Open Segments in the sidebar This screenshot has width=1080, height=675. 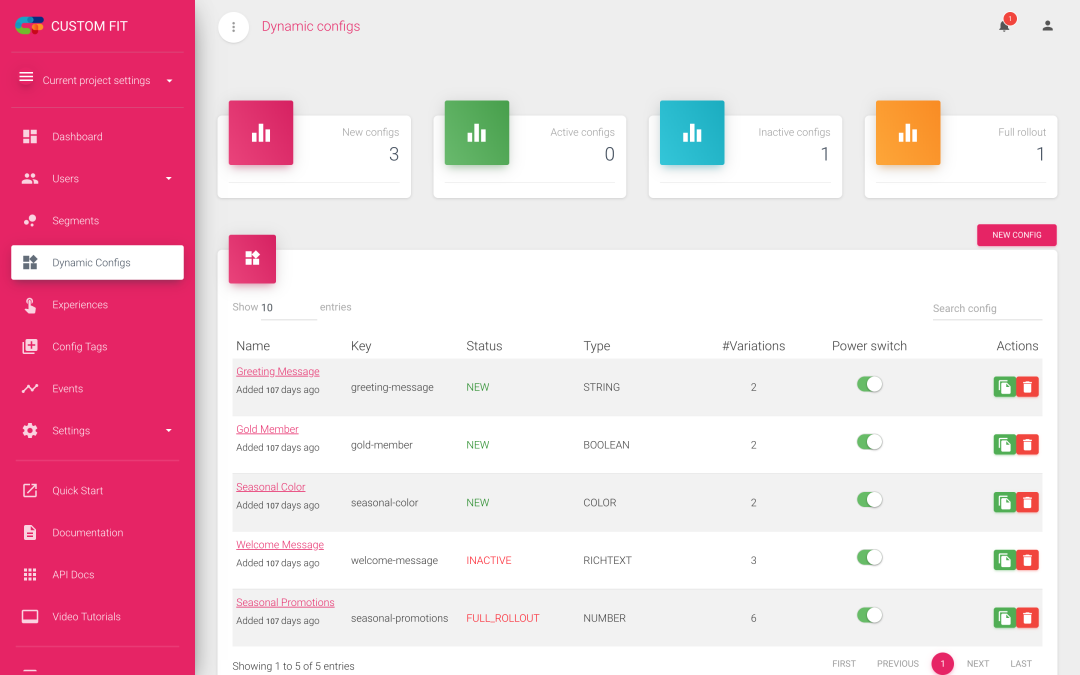pyautogui.click(x=97, y=220)
